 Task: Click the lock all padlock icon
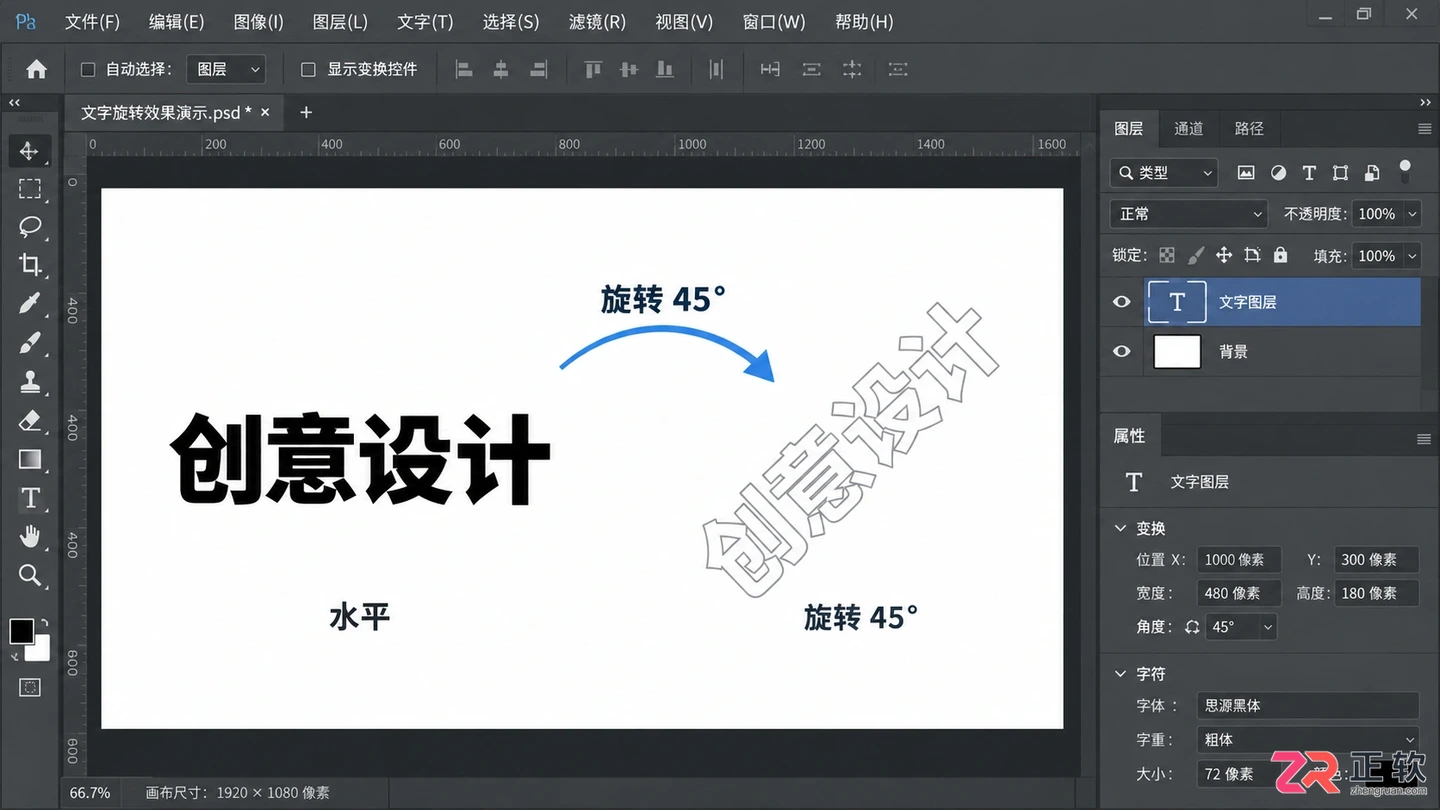[1281, 255]
